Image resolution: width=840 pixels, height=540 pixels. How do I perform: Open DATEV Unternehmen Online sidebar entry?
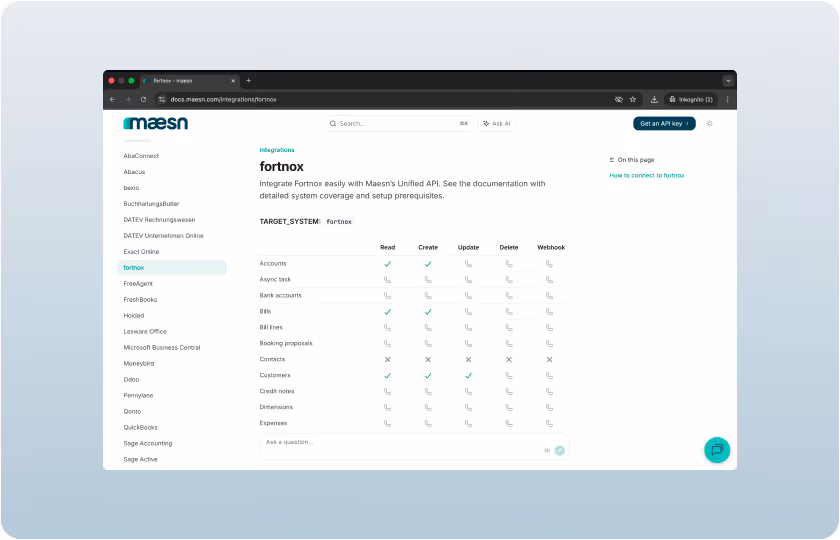(163, 236)
